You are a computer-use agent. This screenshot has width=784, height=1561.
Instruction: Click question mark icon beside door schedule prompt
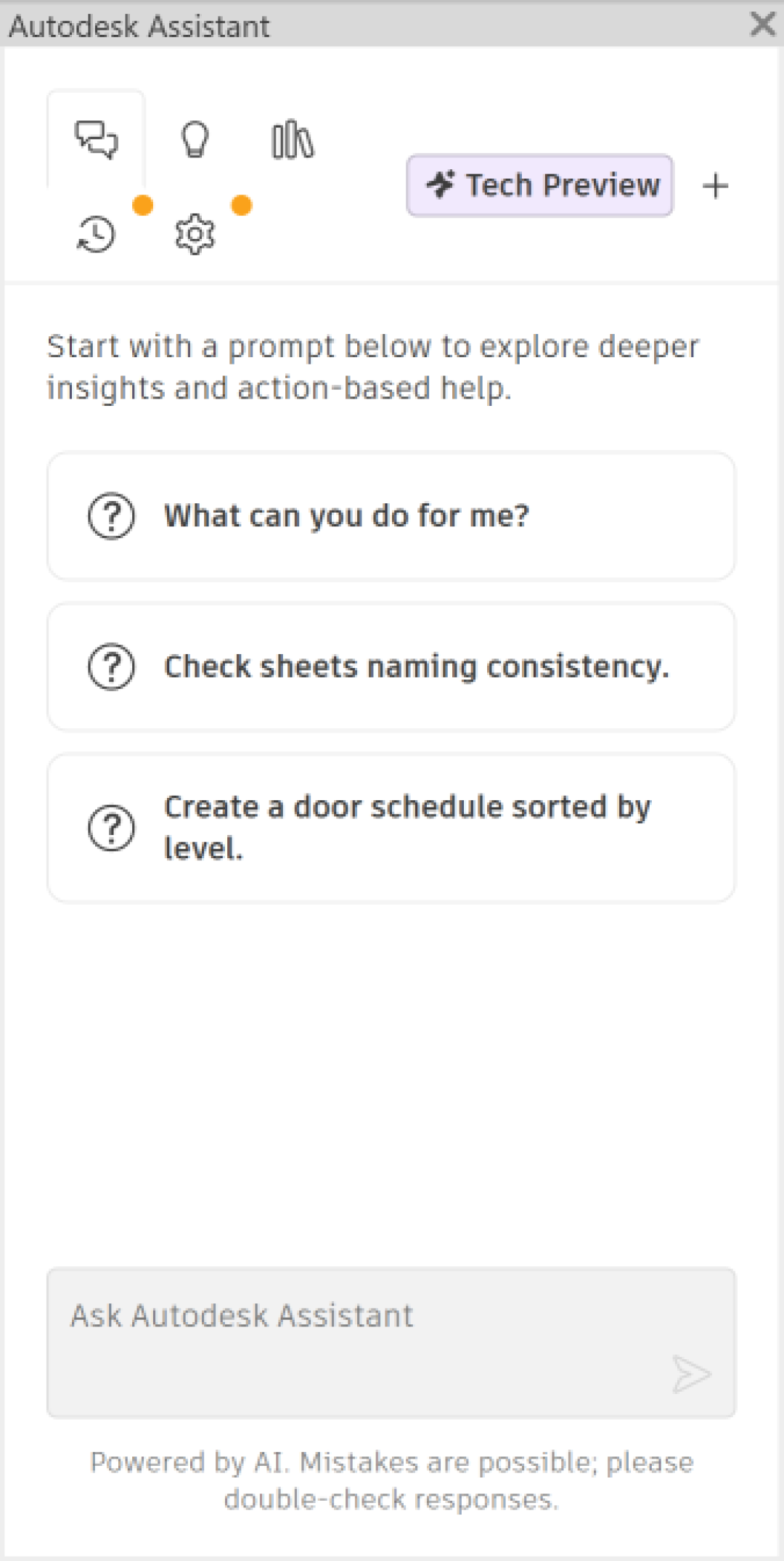(x=111, y=828)
